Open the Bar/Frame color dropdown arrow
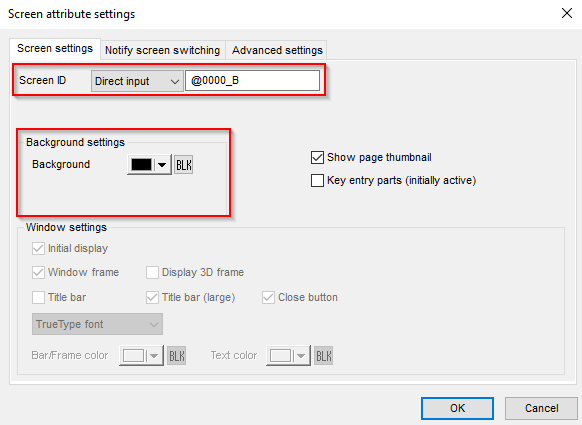The image size is (582, 425). [154, 356]
